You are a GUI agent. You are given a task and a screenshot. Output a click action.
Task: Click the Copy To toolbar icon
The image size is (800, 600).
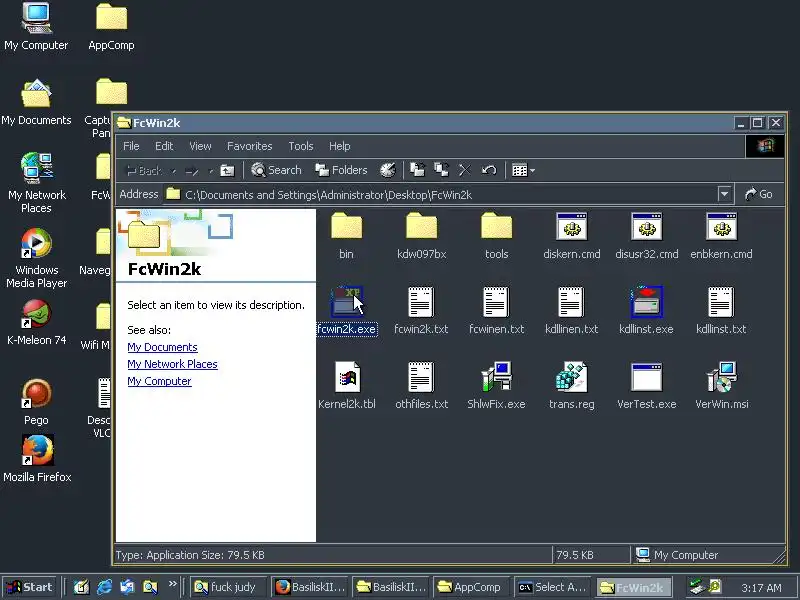[x=441, y=170]
